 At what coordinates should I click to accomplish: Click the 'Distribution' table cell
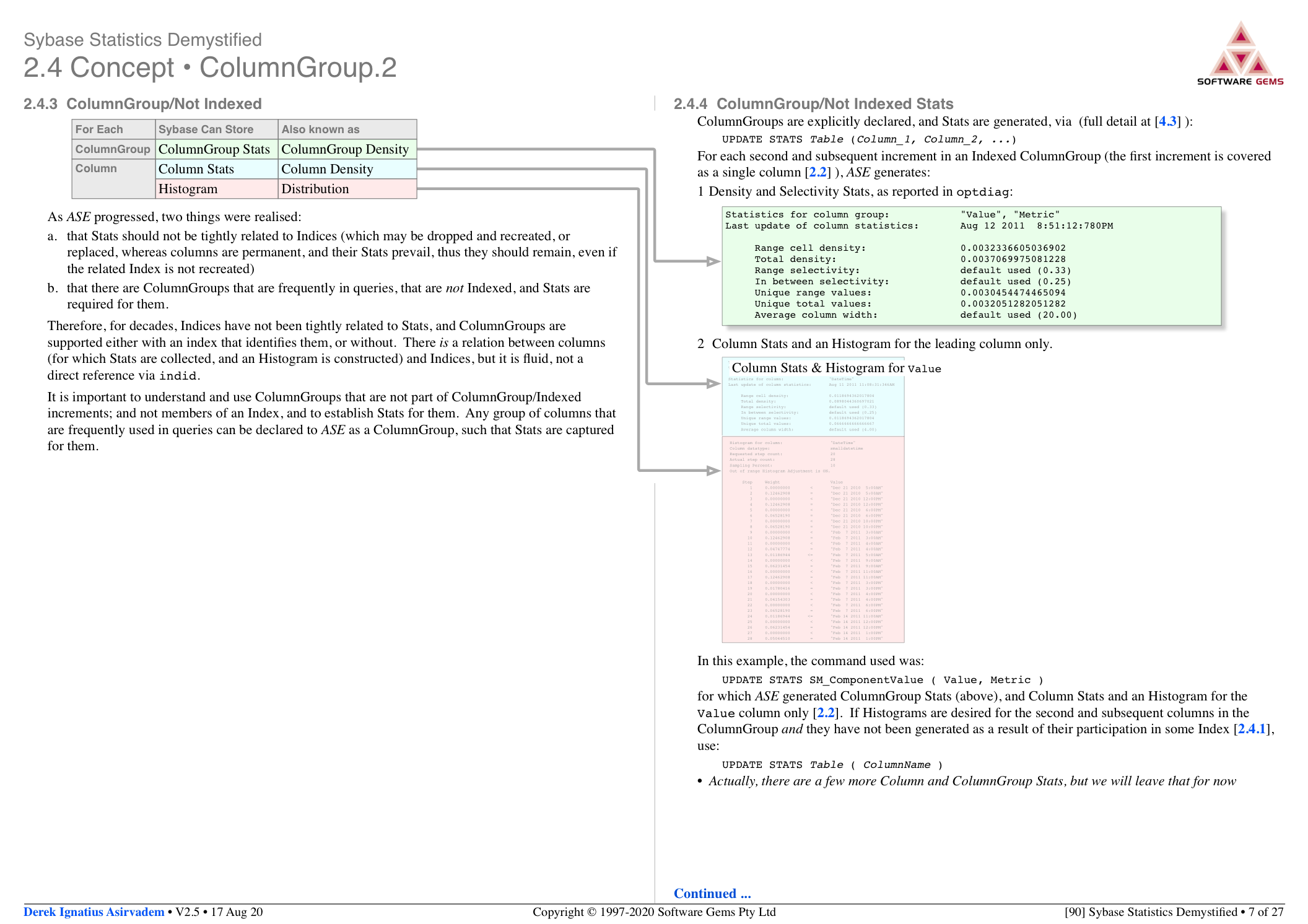click(347, 189)
